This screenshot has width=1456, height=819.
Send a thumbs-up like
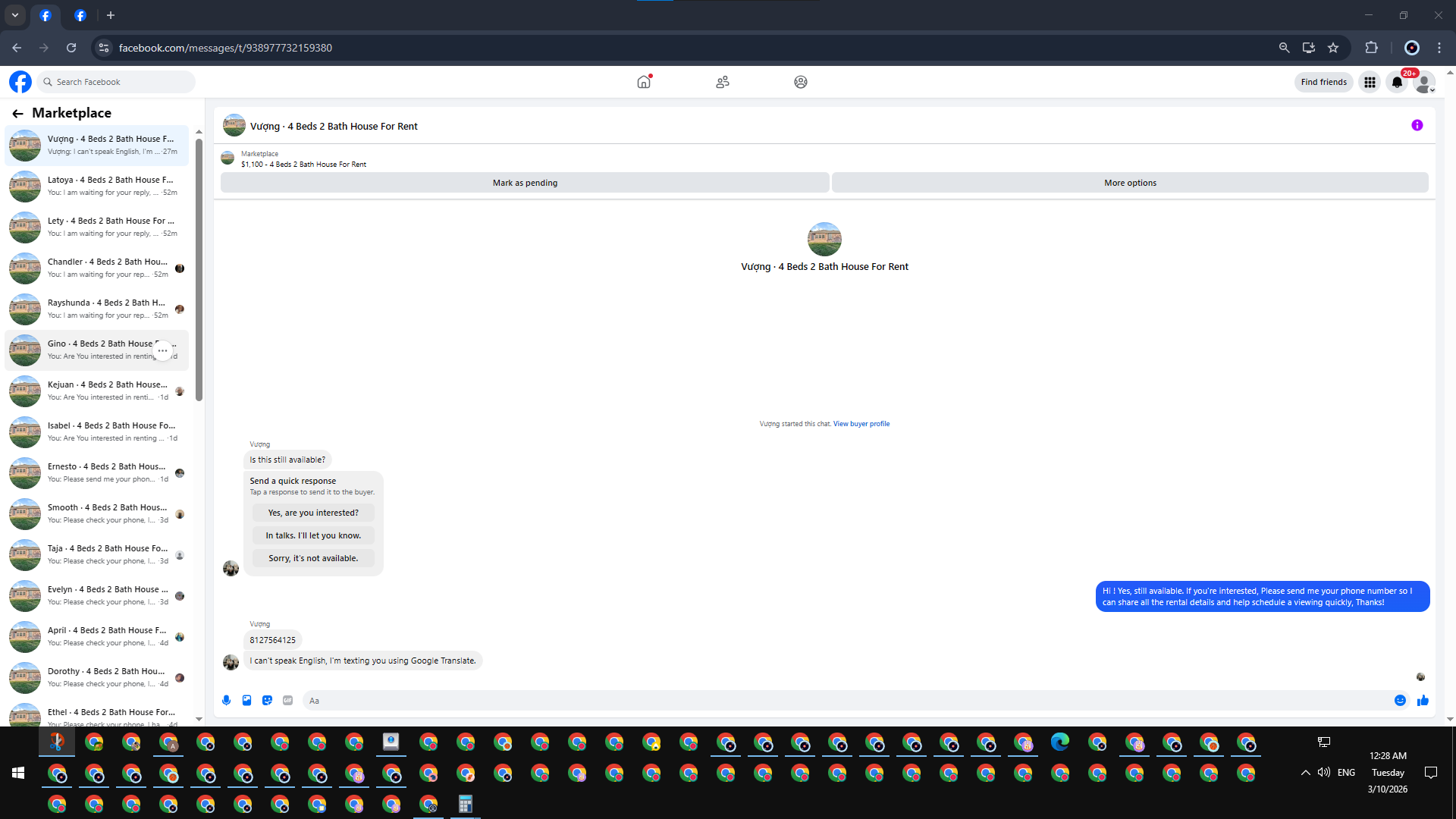tap(1423, 701)
